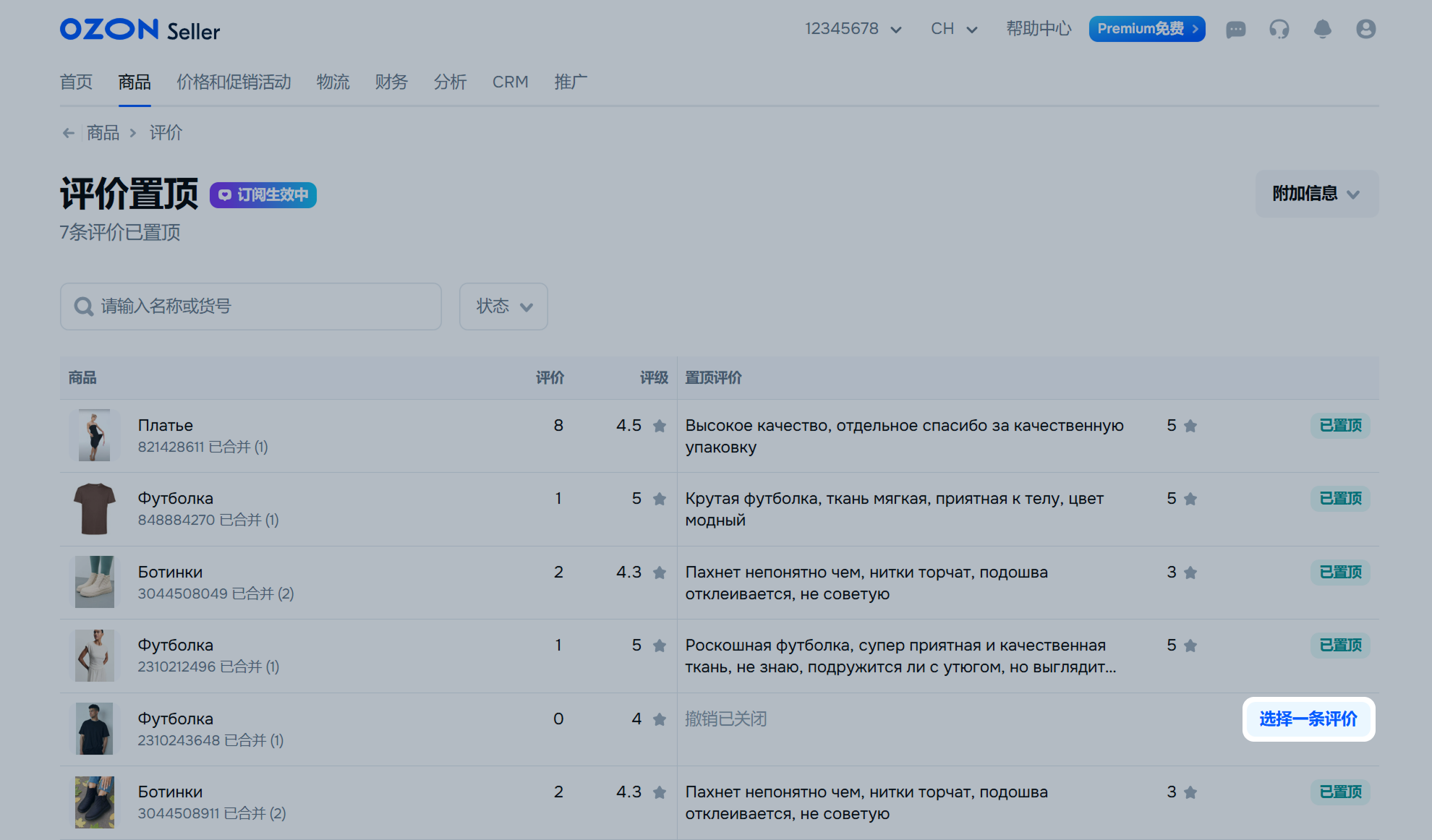Switch to the 物流 tab

(x=333, y=82)
